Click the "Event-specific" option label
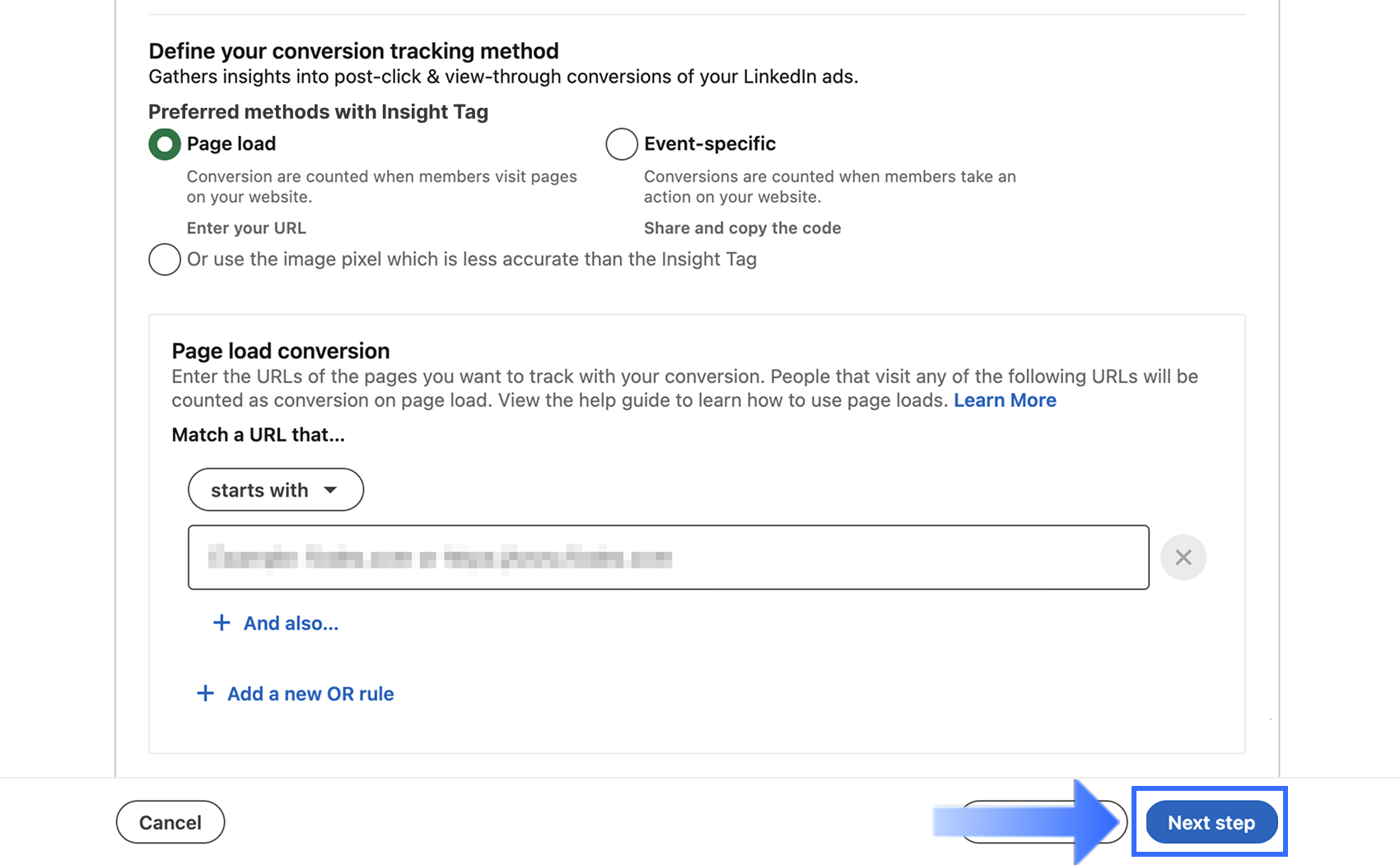Viewport: 1400px width, 865px height. pyautogui.click(x=710, y=144)
